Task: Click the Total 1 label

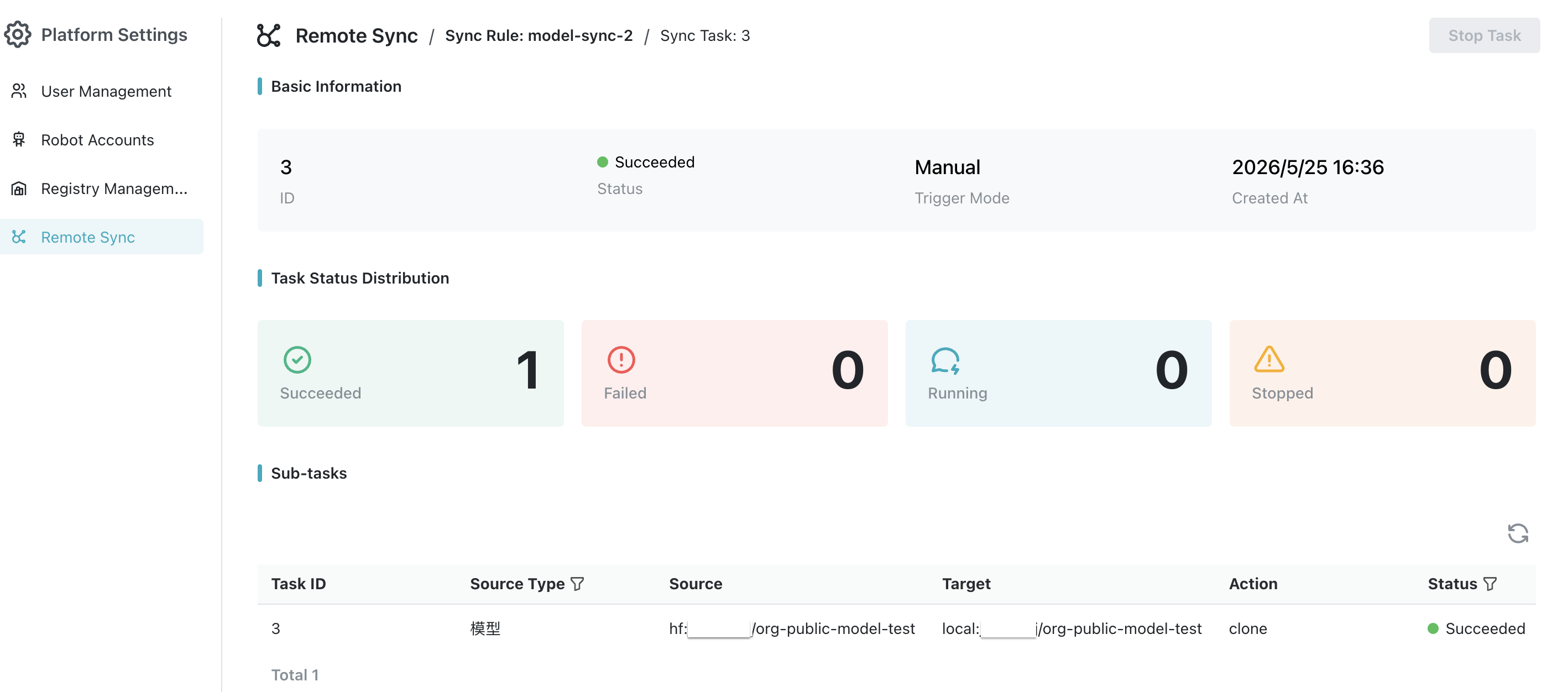Action: tap(295, 674)
